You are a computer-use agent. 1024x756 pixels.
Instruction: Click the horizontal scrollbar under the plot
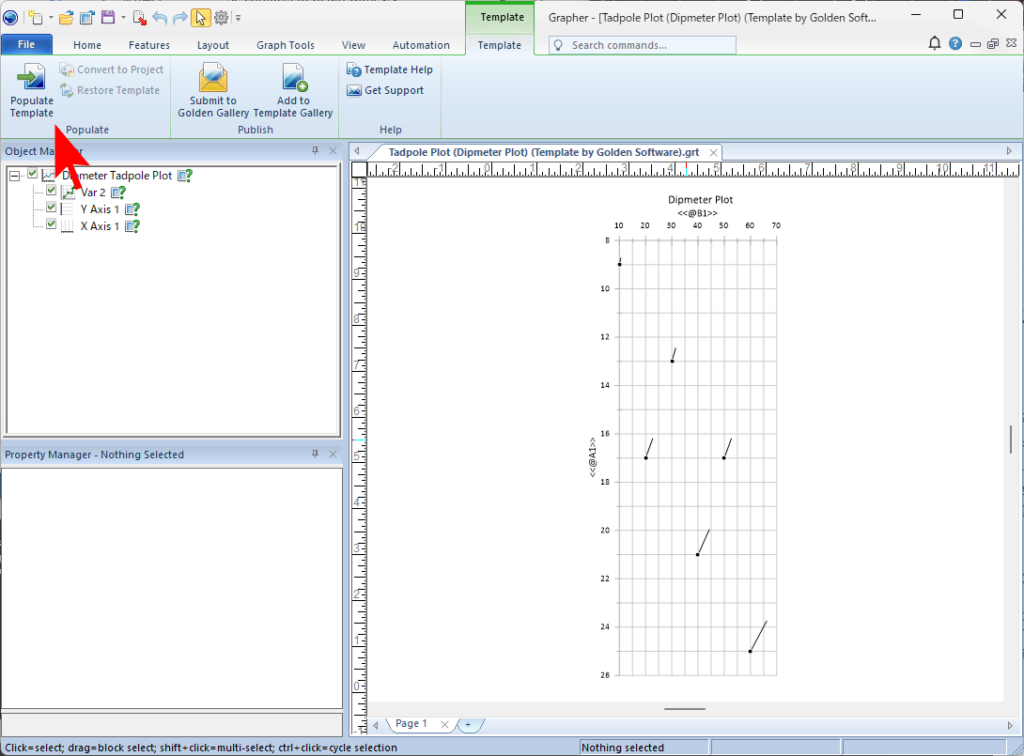click(684, 709)
